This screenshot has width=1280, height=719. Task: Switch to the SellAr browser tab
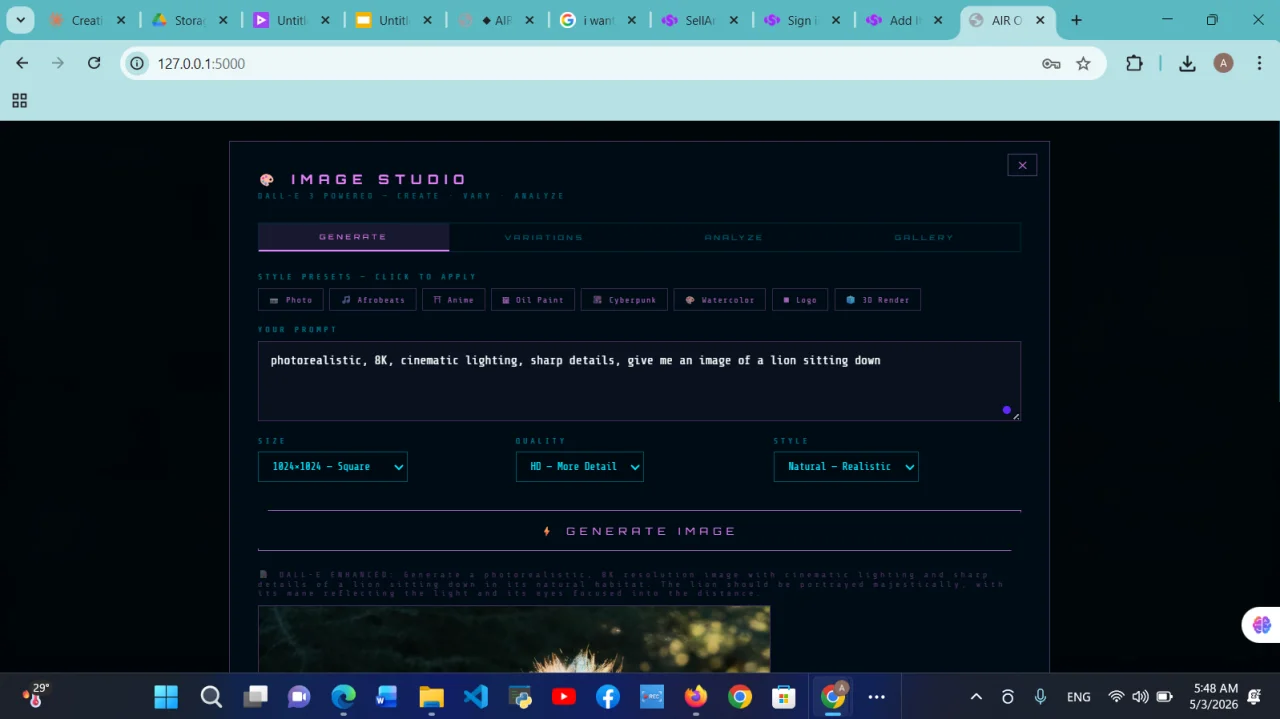pos(700,20)
